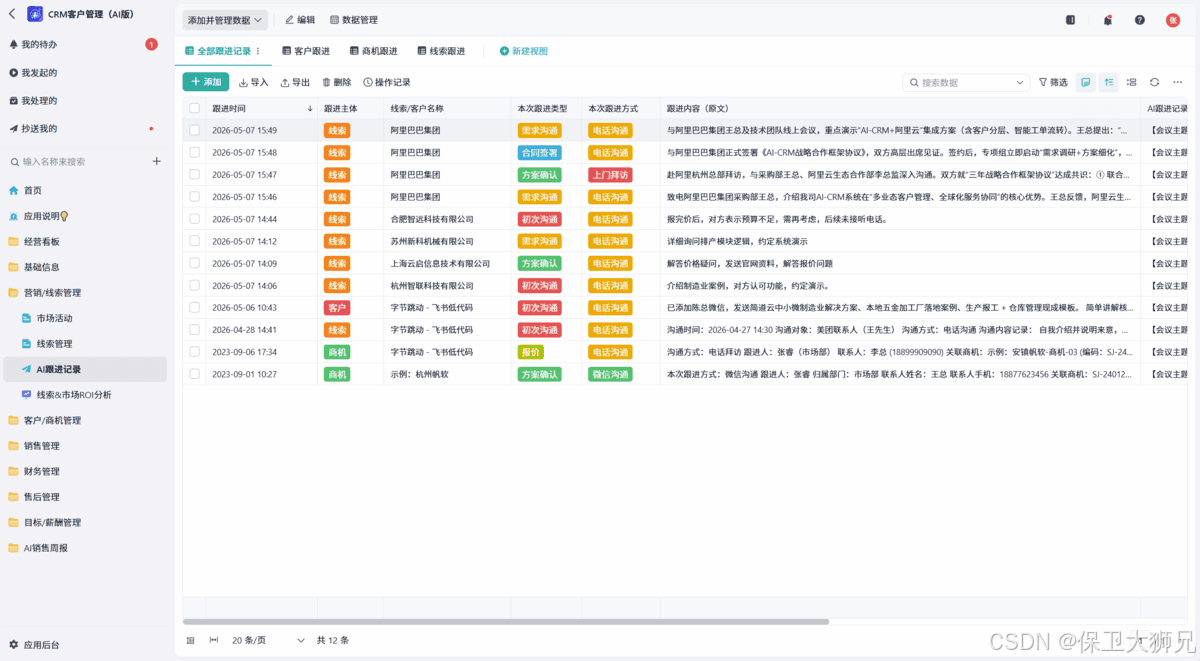Click the 筛选 filter button
Viewport: 1200px width, 661px height.
coord(1053,83)
